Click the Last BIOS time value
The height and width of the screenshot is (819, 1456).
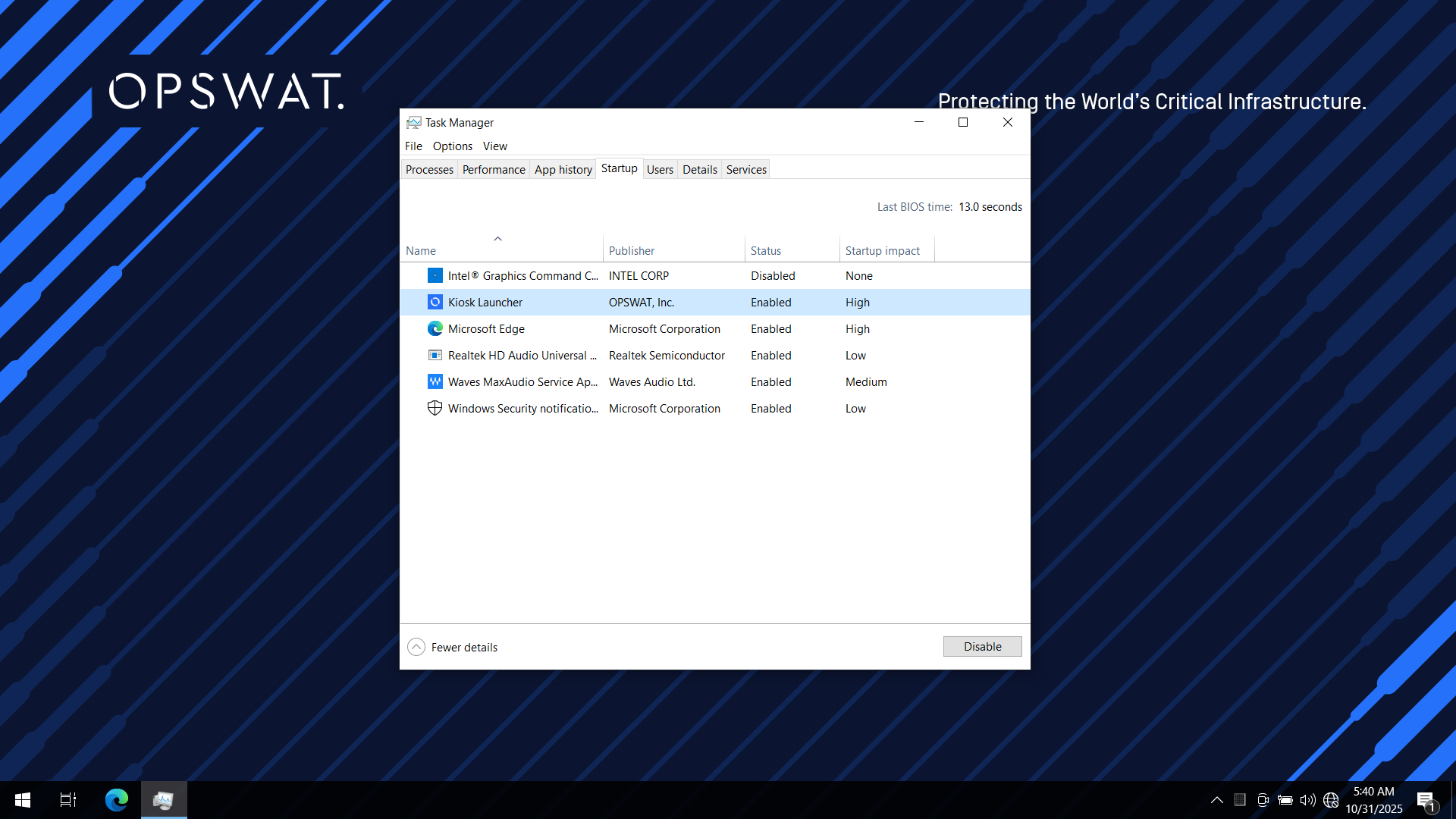click(x=990, y=206)
